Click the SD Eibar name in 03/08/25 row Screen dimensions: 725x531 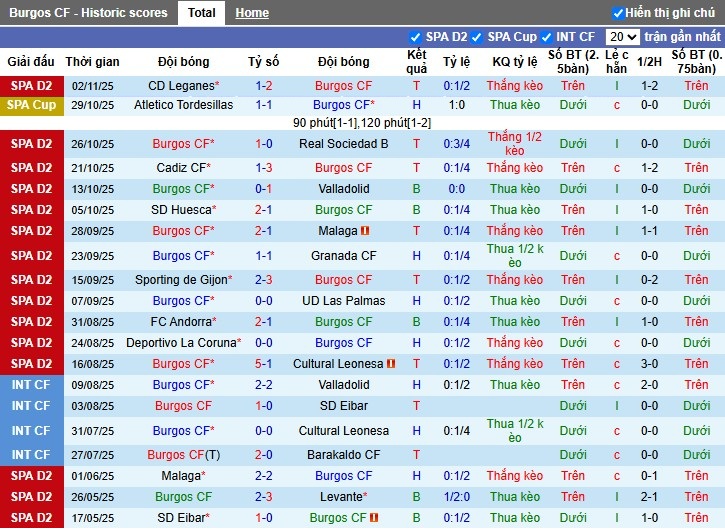344,406
